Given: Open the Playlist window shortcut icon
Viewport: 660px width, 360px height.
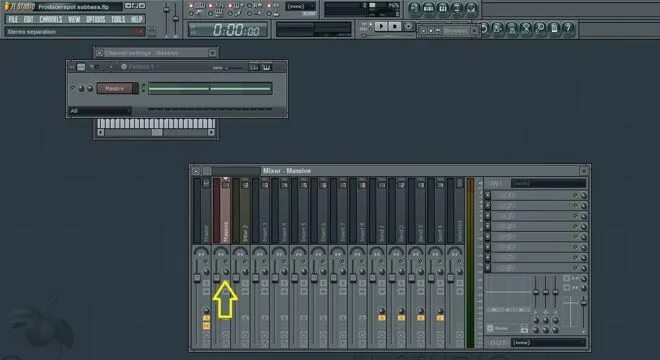Looking at the screenshot, I should [x=414, y=8].
